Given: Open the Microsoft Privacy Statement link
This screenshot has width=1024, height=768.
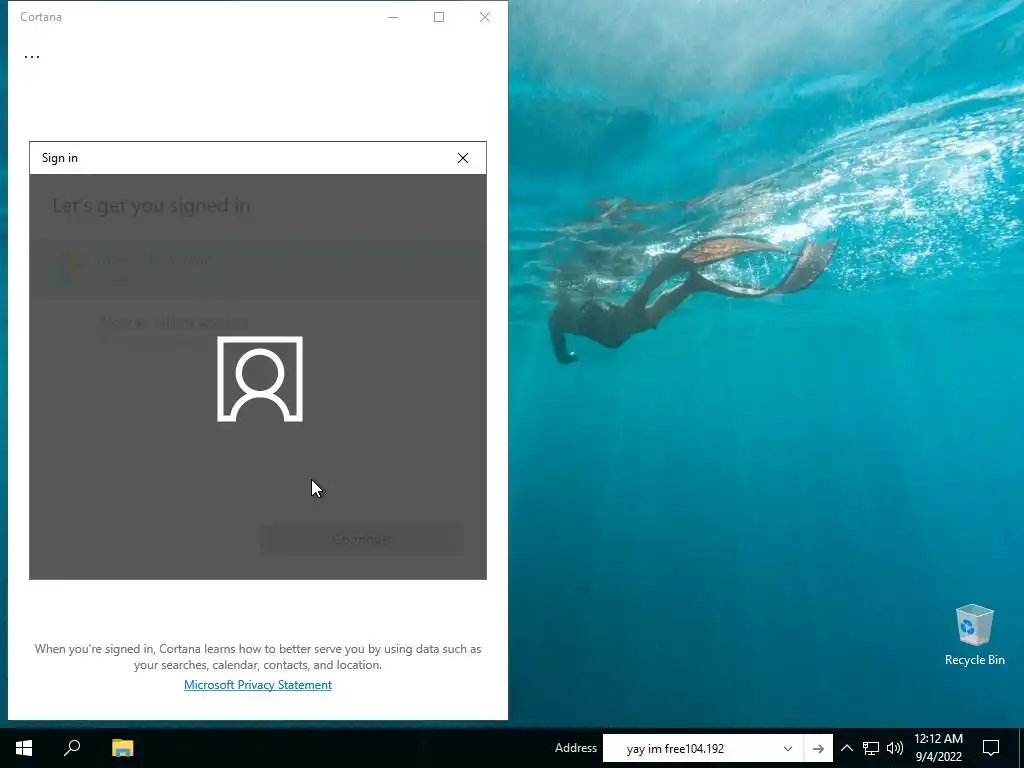Looking at the screenshot, I should (x=257, y=684).
